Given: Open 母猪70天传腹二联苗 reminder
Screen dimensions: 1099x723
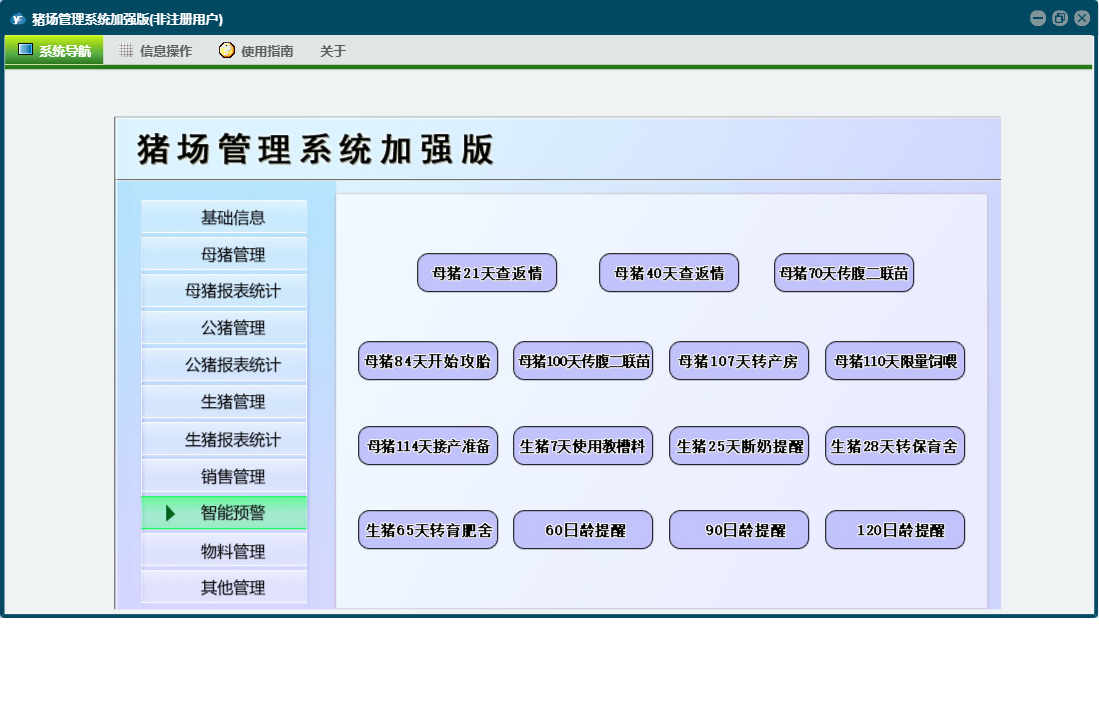Looking at the screenshot, I should (x=844, y=273).
